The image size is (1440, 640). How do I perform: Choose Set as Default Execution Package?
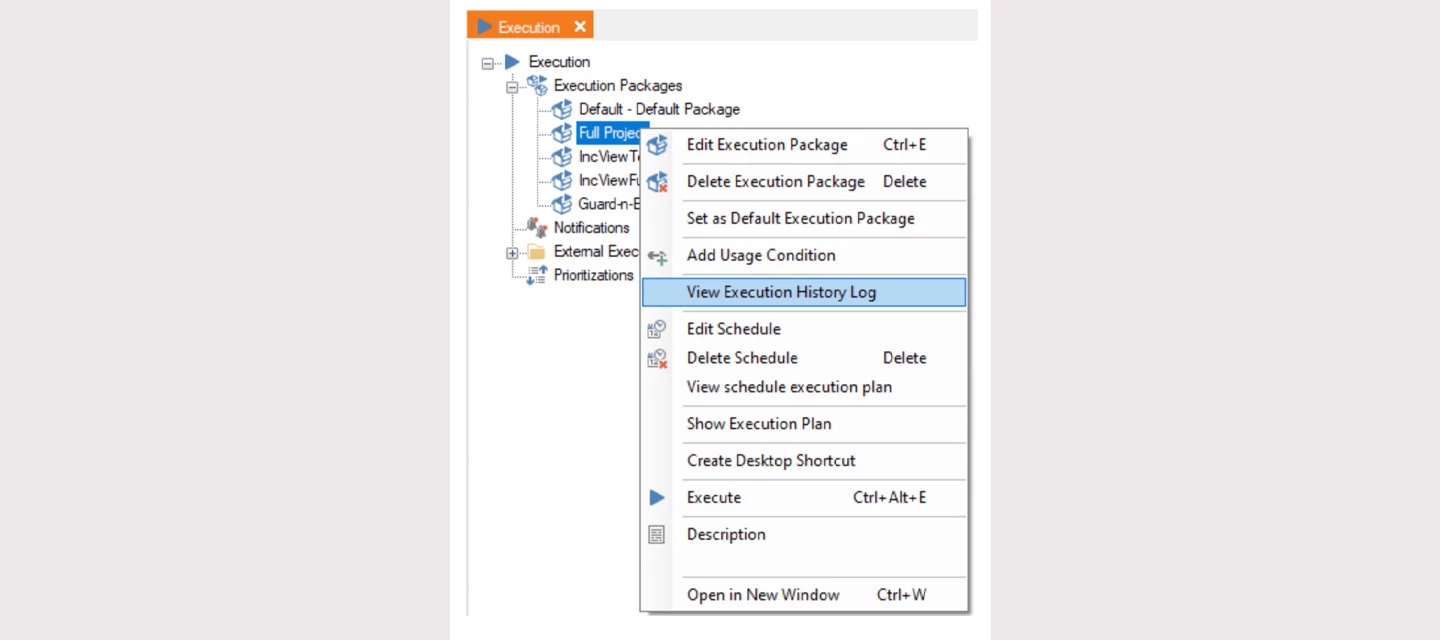(804, 219)
